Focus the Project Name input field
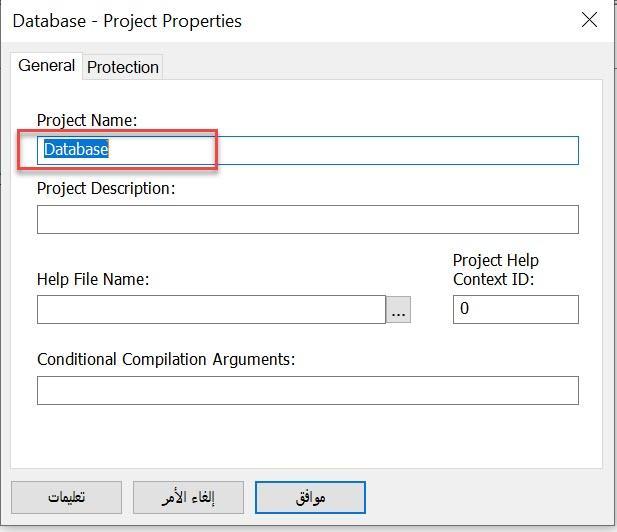 click(x=308, y=150)
